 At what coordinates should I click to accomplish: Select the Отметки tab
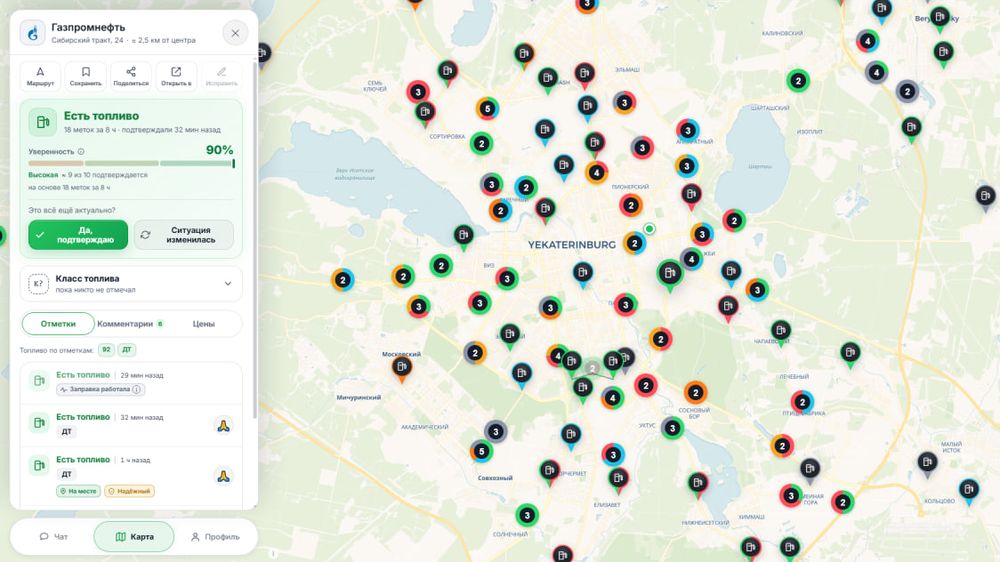[x=58, y=324]
